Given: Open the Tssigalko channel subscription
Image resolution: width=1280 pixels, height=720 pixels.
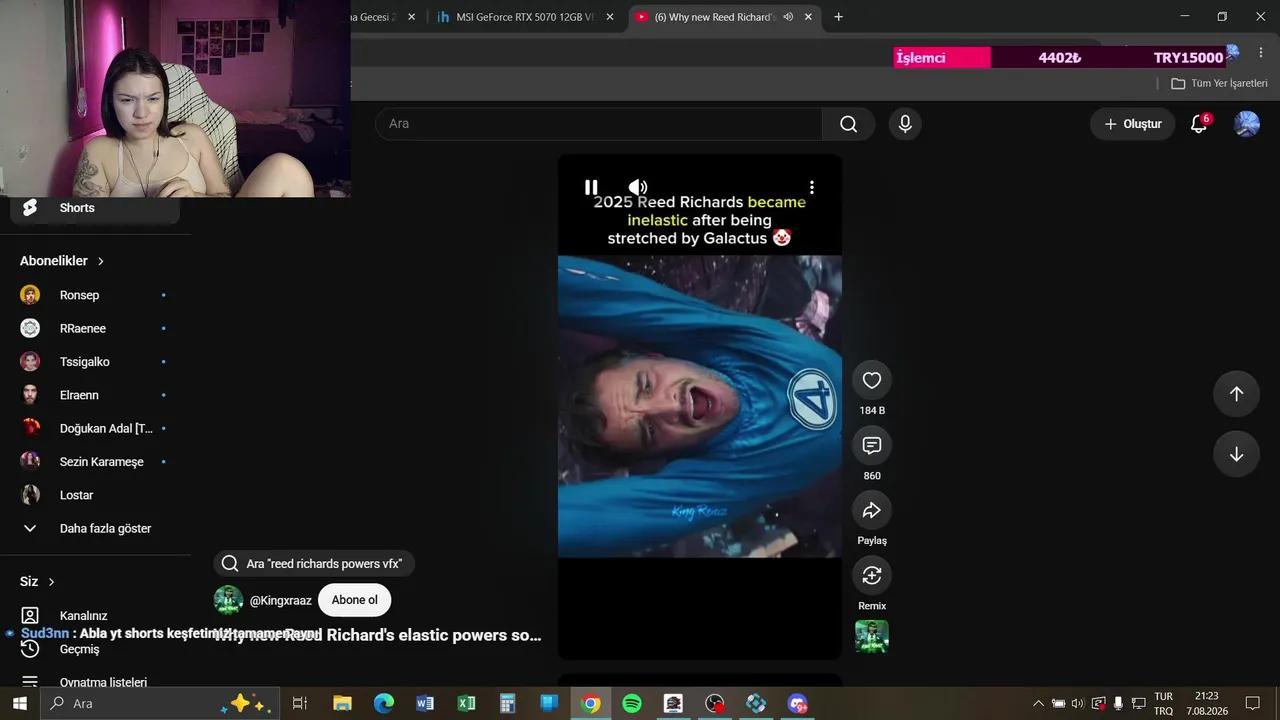Looking at the screenshot, I should click(95, 362).
